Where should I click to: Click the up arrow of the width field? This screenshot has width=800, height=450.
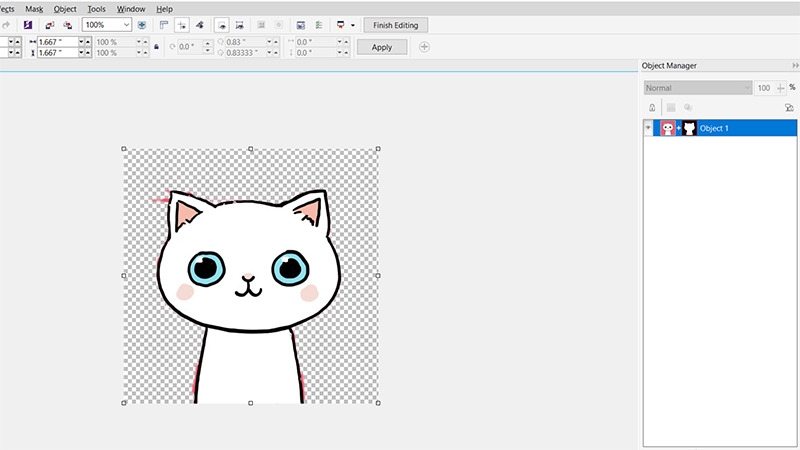[x=88, y=40]
